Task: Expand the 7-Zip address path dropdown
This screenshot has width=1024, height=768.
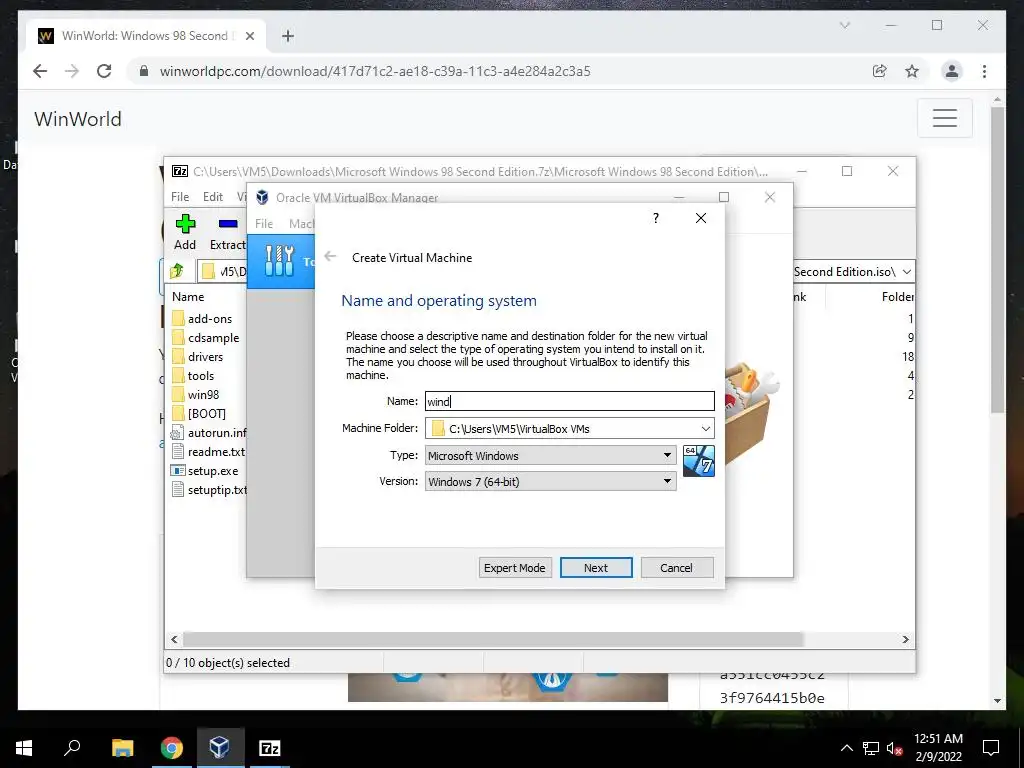Action: tap(907, 272)
